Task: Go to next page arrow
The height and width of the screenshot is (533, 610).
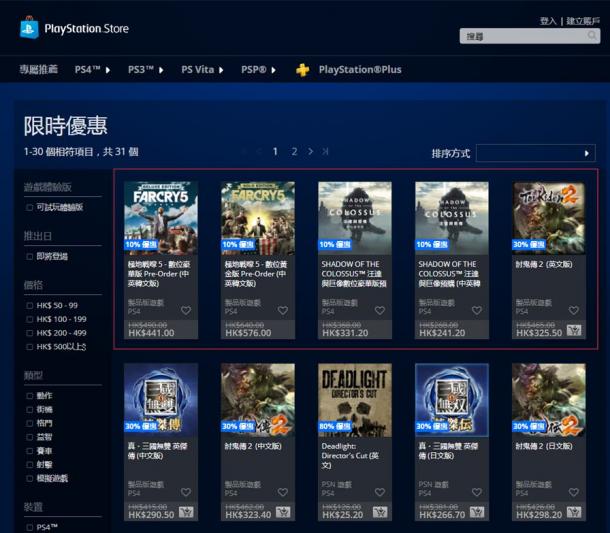Action: 310,151
